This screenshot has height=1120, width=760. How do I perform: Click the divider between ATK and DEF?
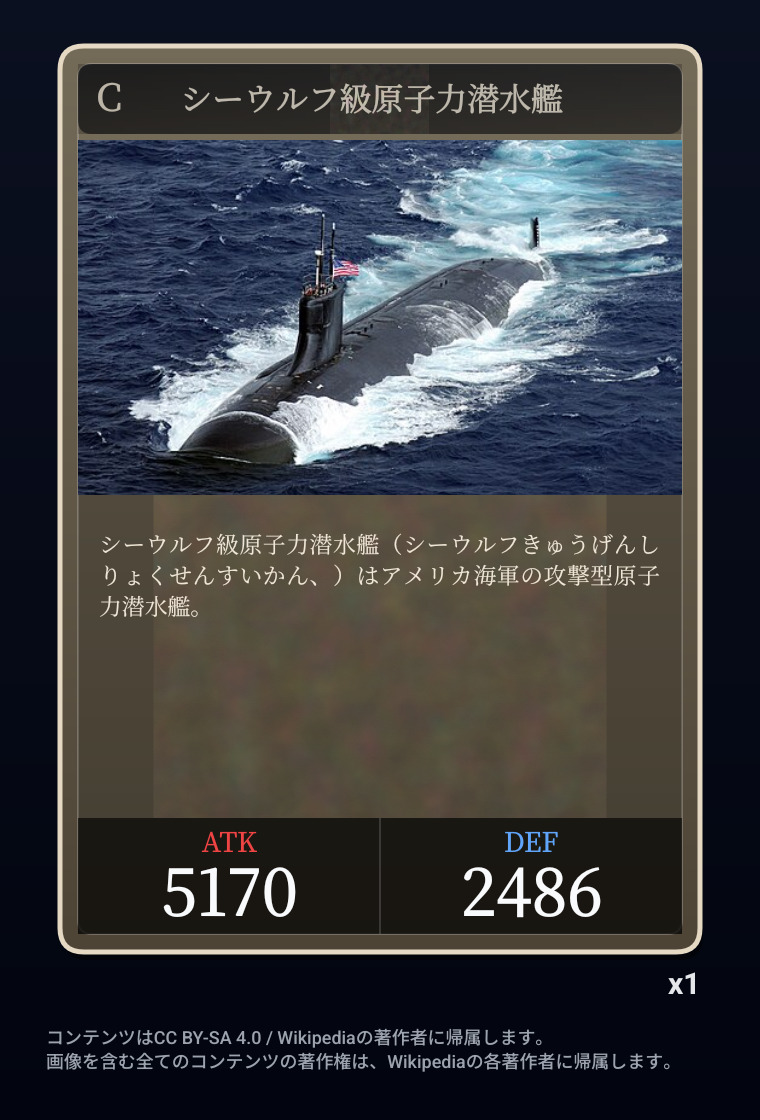pyautogui.click(x=380, y=876)
